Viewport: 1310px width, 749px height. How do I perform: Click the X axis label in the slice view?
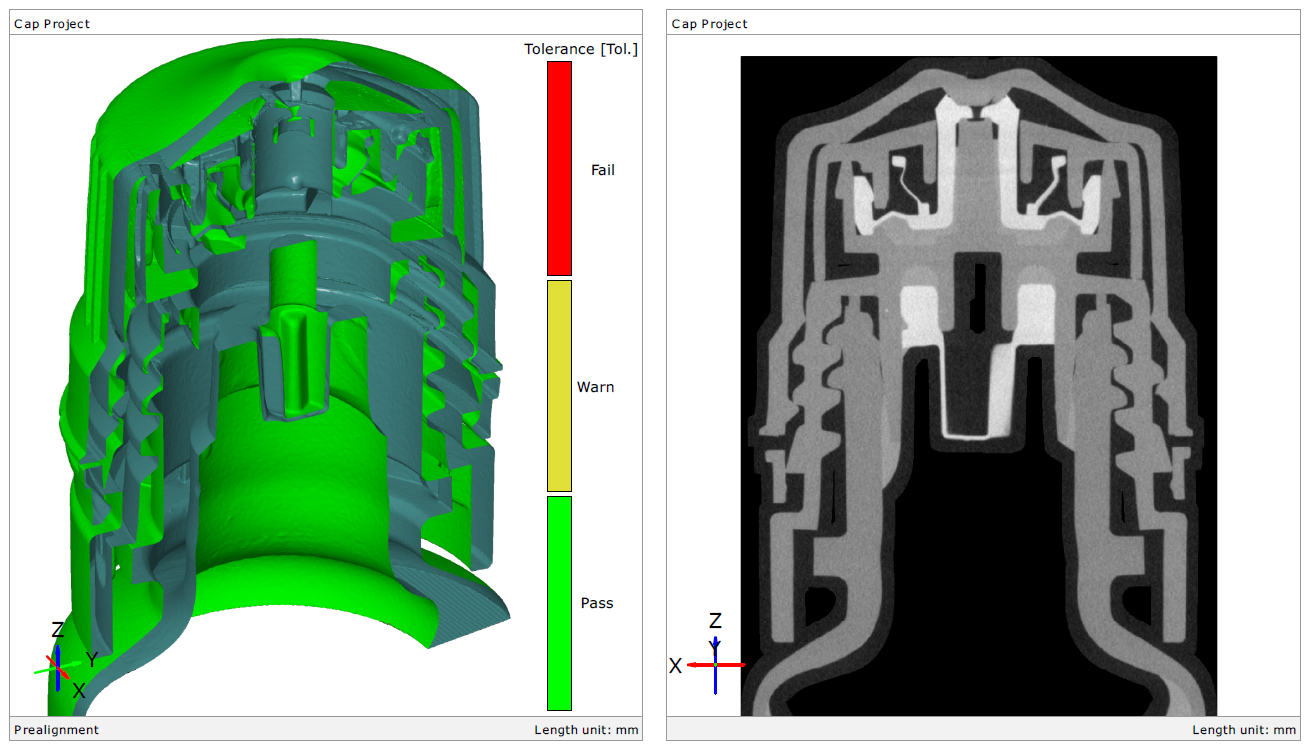pyautogui.click(x=675, y=666)
